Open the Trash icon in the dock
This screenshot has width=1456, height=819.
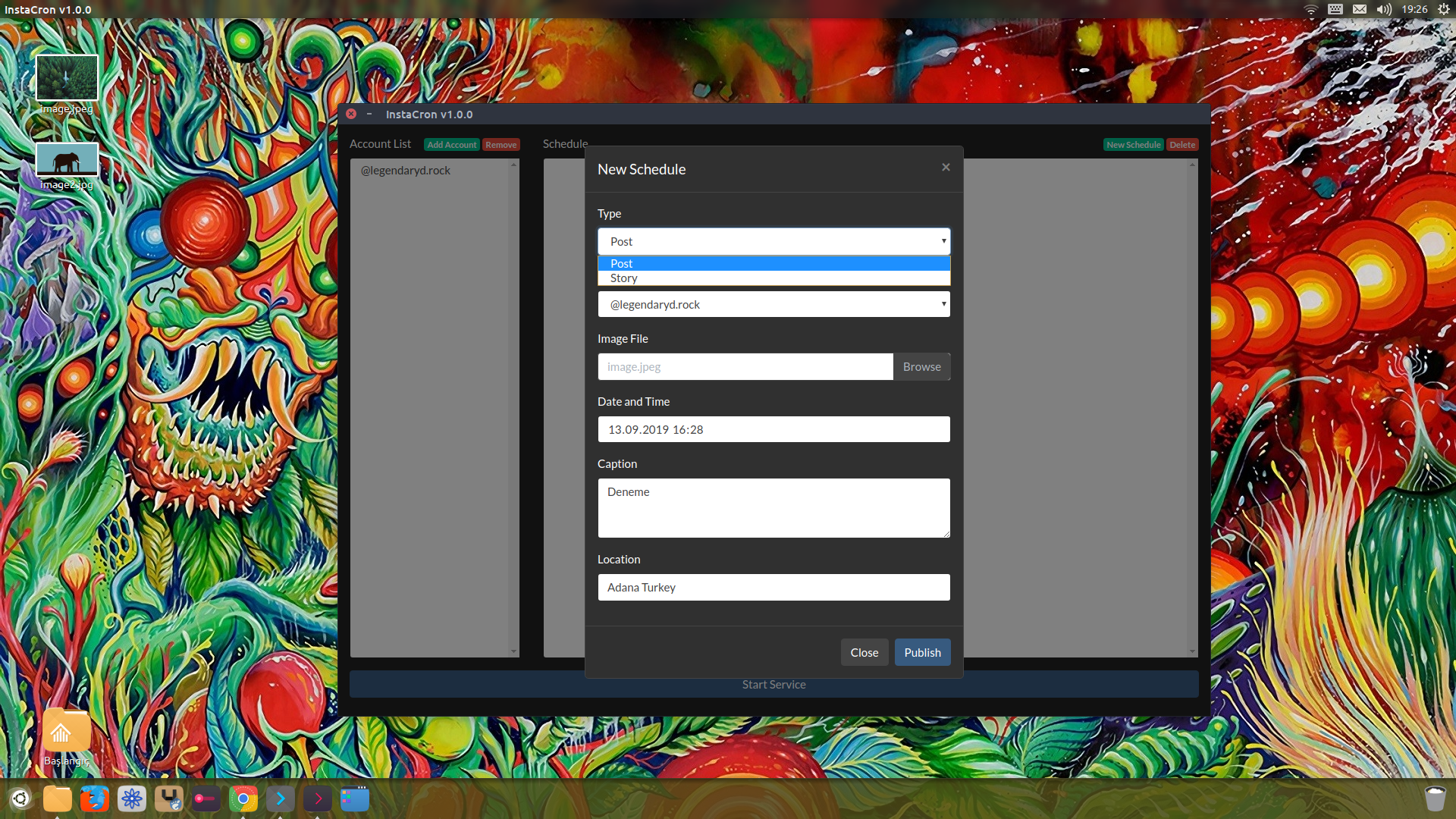point(1435,799)
